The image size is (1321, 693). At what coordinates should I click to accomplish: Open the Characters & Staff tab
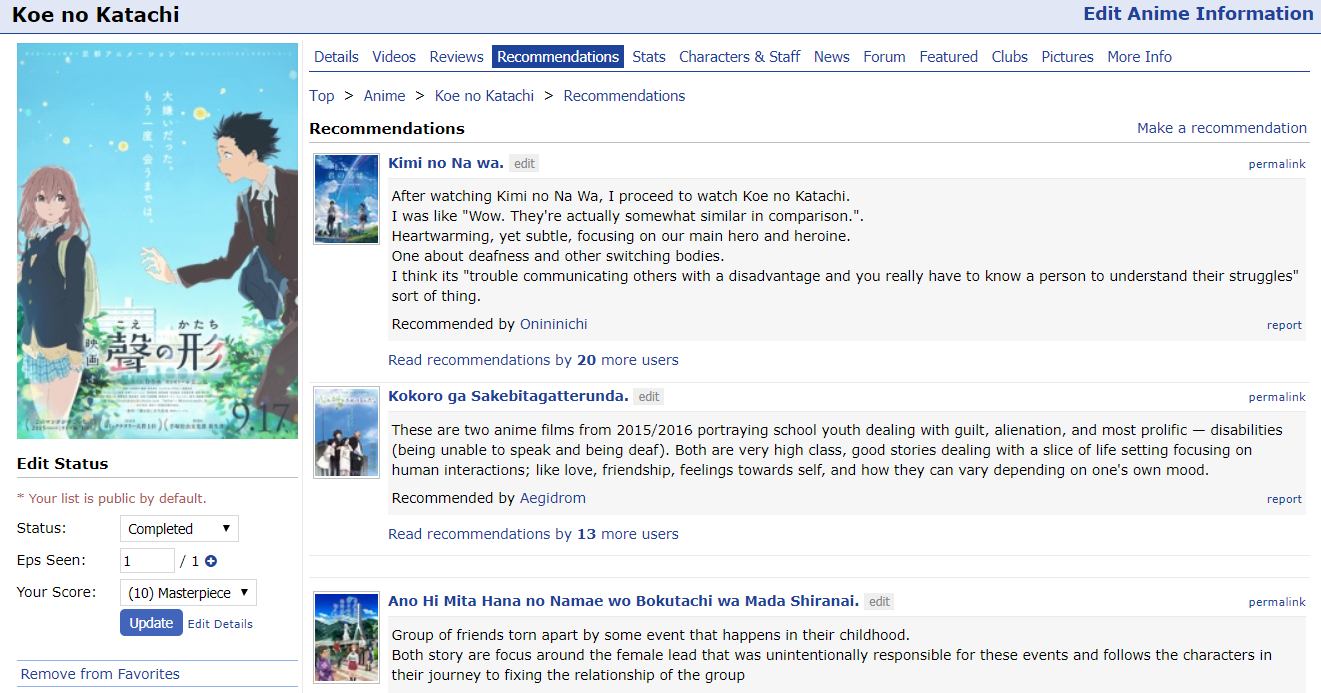739,57
